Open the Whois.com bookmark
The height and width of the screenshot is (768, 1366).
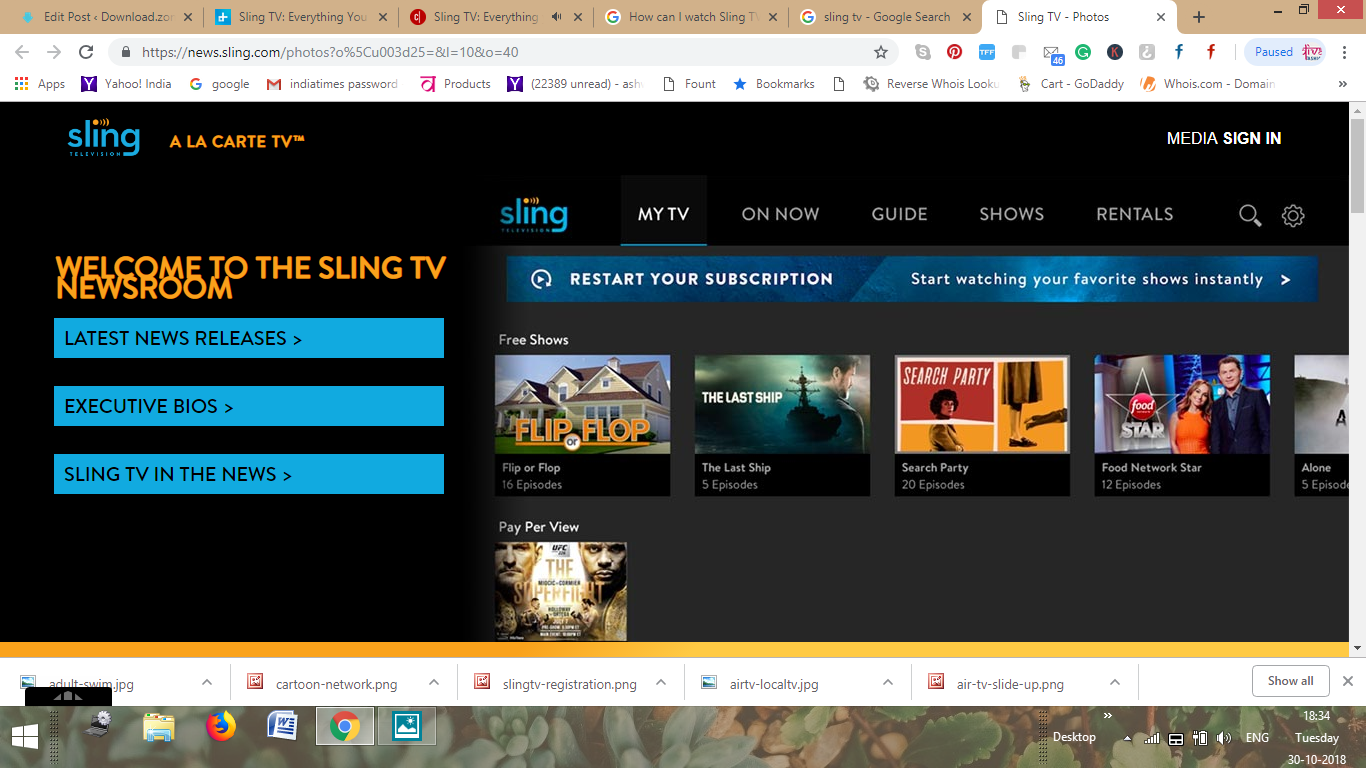(1208, 84)
